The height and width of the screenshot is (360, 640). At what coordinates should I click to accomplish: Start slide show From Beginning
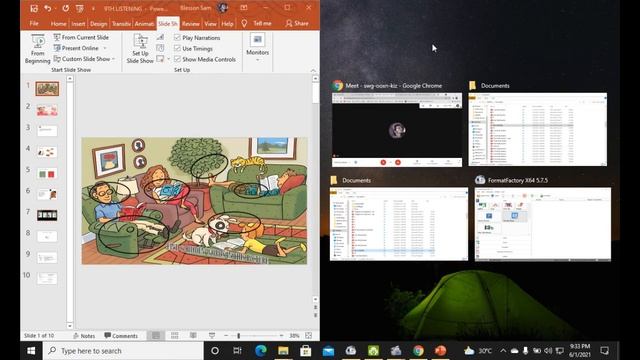(37, 49)
